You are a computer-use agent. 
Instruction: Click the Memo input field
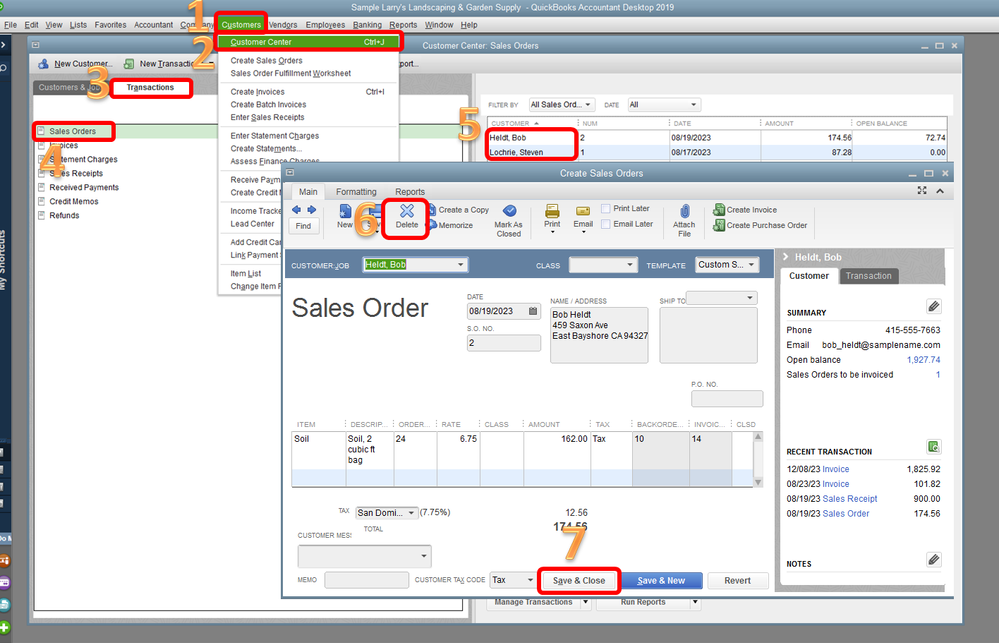click(x=366, y=580)
